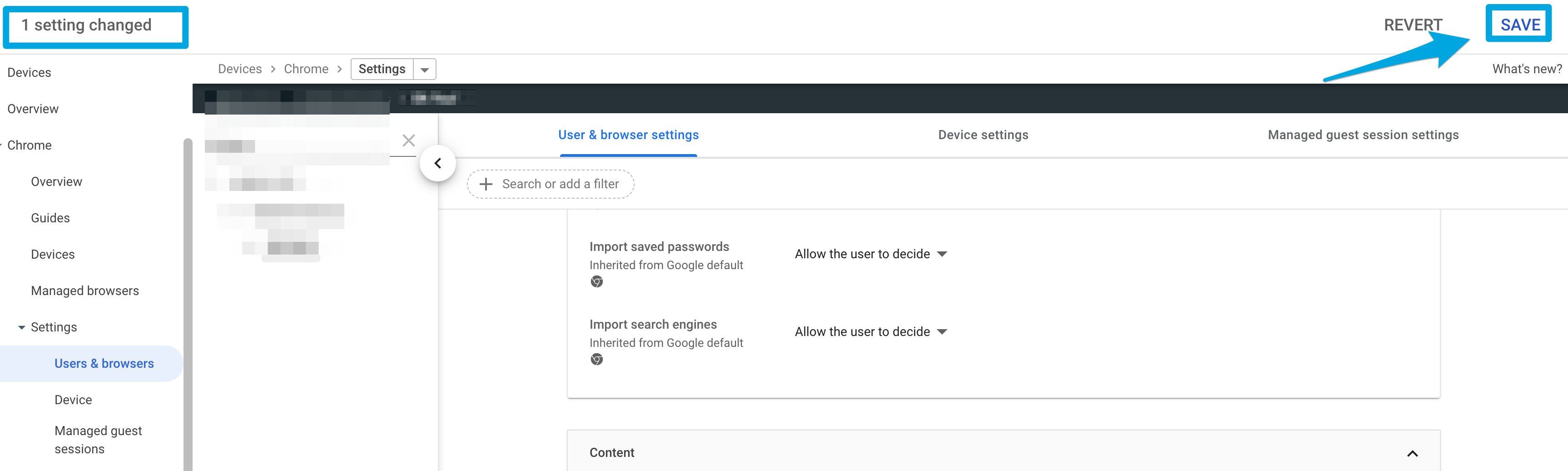
Task: Collapse the Settings sidebar expander arrow
Action: 22,328
